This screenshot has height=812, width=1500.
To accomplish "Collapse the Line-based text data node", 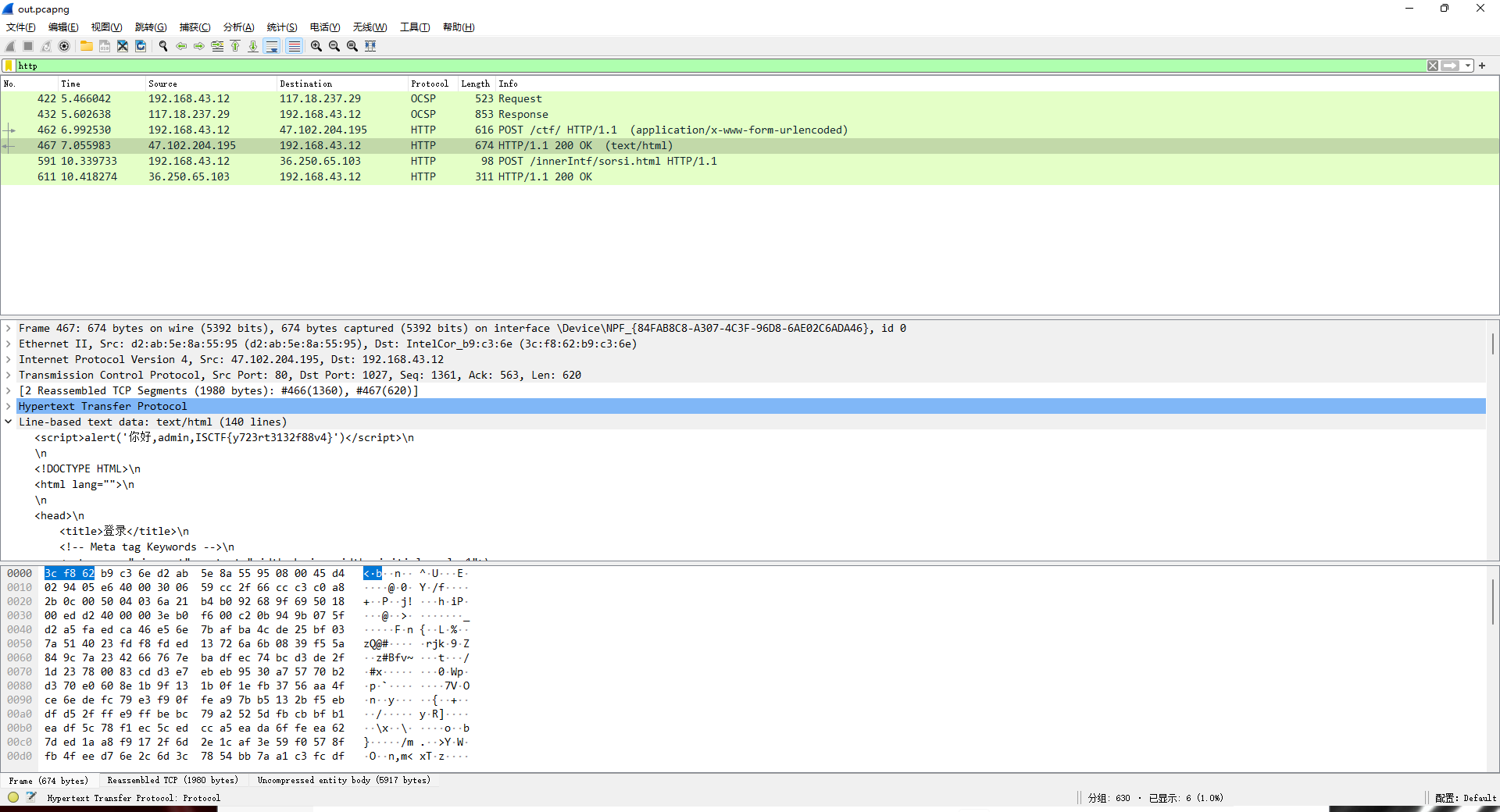I will pos(9,422).
